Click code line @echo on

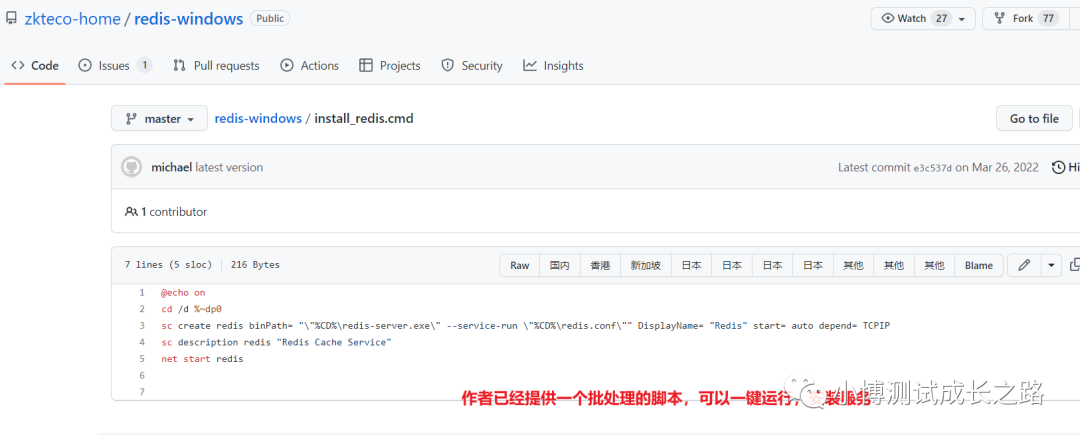(183, 293)
